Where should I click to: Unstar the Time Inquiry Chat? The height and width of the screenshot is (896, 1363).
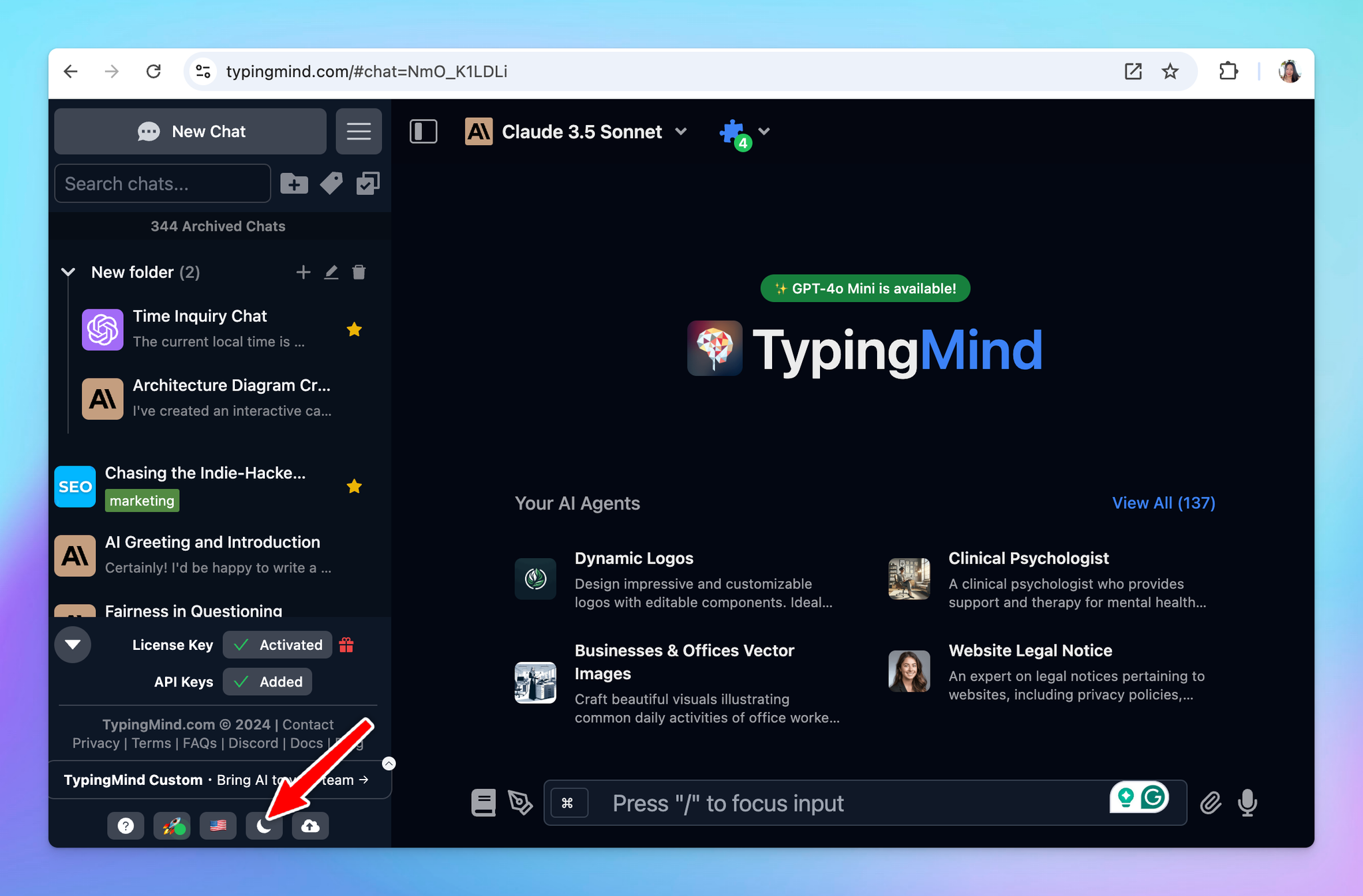(354, 329)
